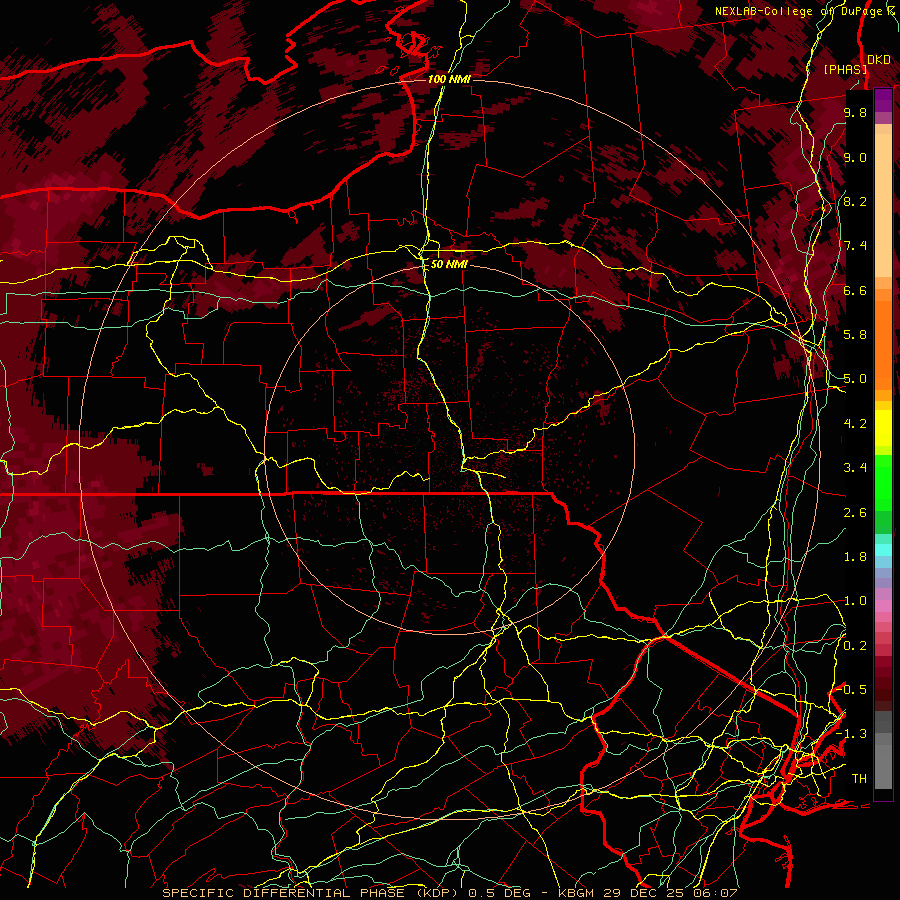Pick the orange segment of the color bar
This screenshot has width=900, height=900.
(883, 344)
